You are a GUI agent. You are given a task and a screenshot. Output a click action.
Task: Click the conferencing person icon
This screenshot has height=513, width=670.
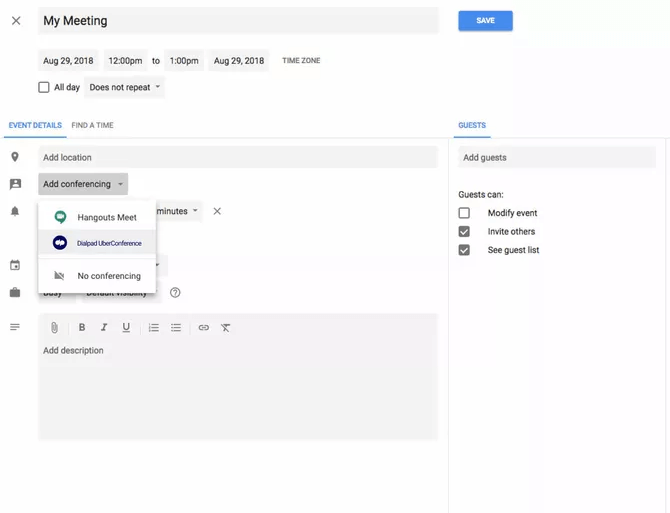15,184
